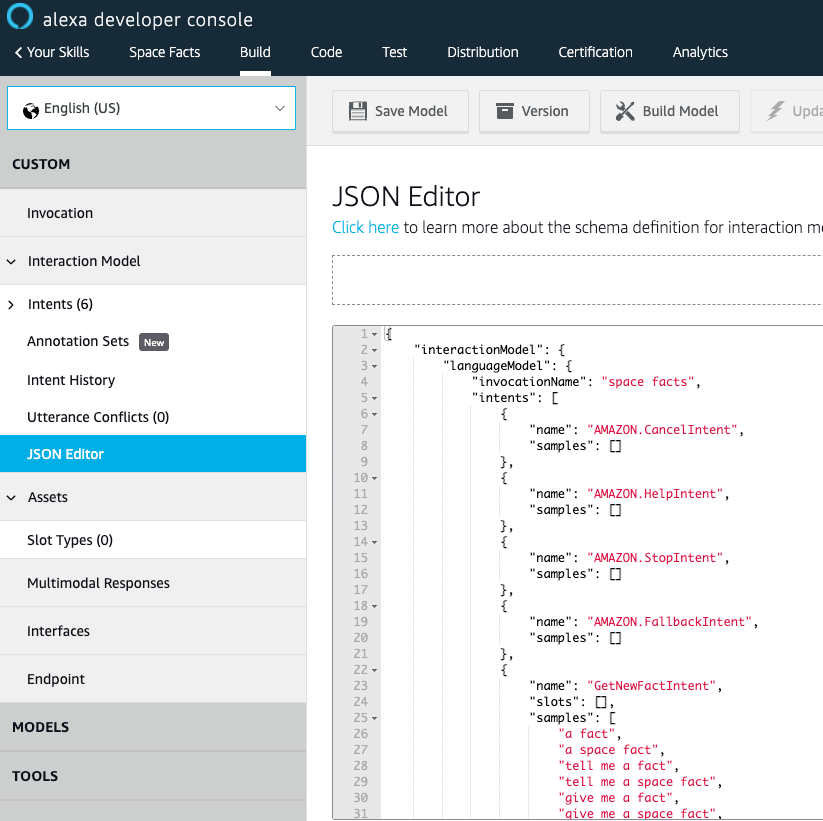Click the box icon on Version button

pyautogui.click(x=506, y=111)
